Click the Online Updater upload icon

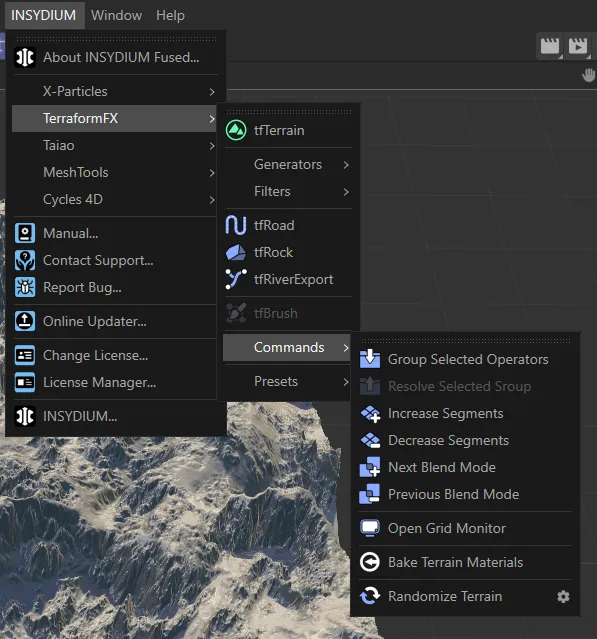(25, 321)
